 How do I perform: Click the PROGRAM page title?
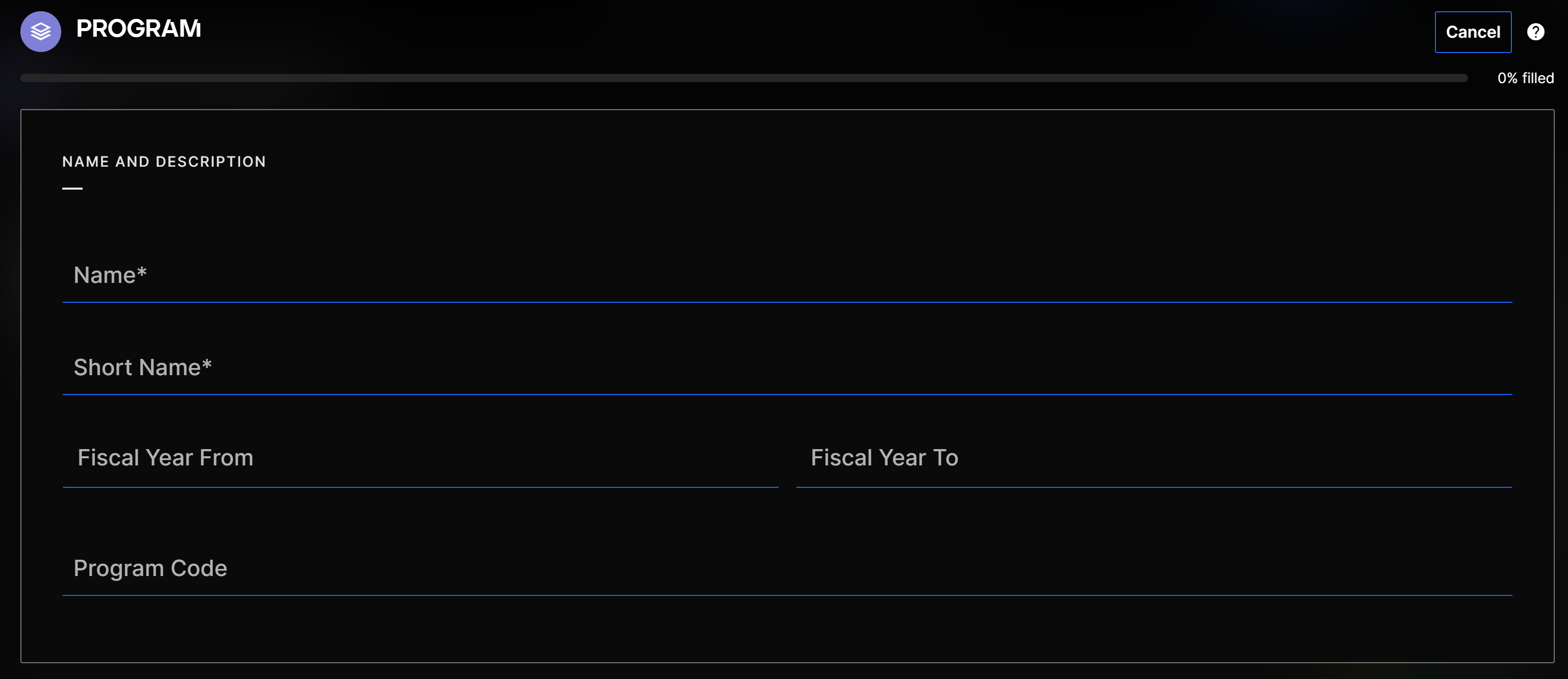click(138, 29)
